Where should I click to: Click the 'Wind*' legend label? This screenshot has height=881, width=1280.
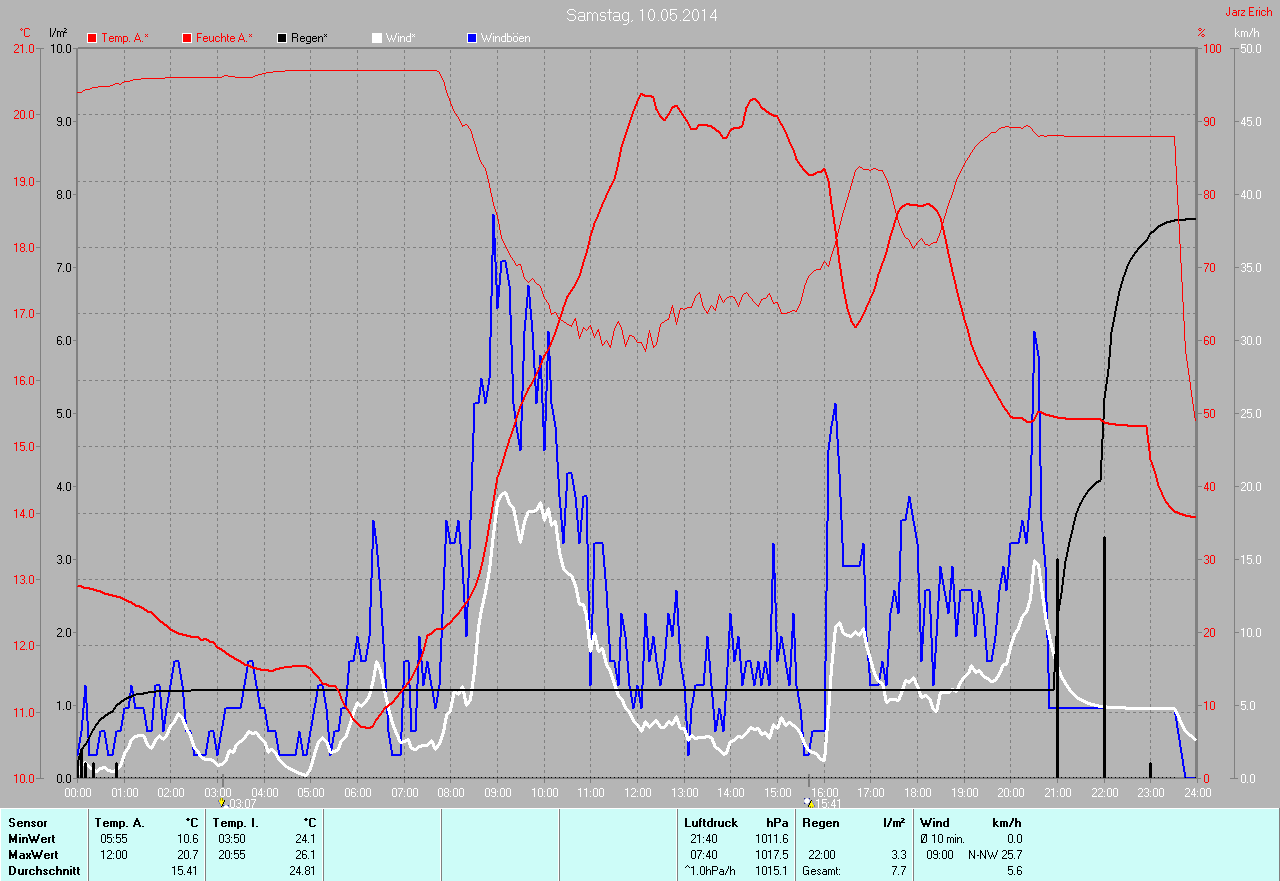[400, 38]
